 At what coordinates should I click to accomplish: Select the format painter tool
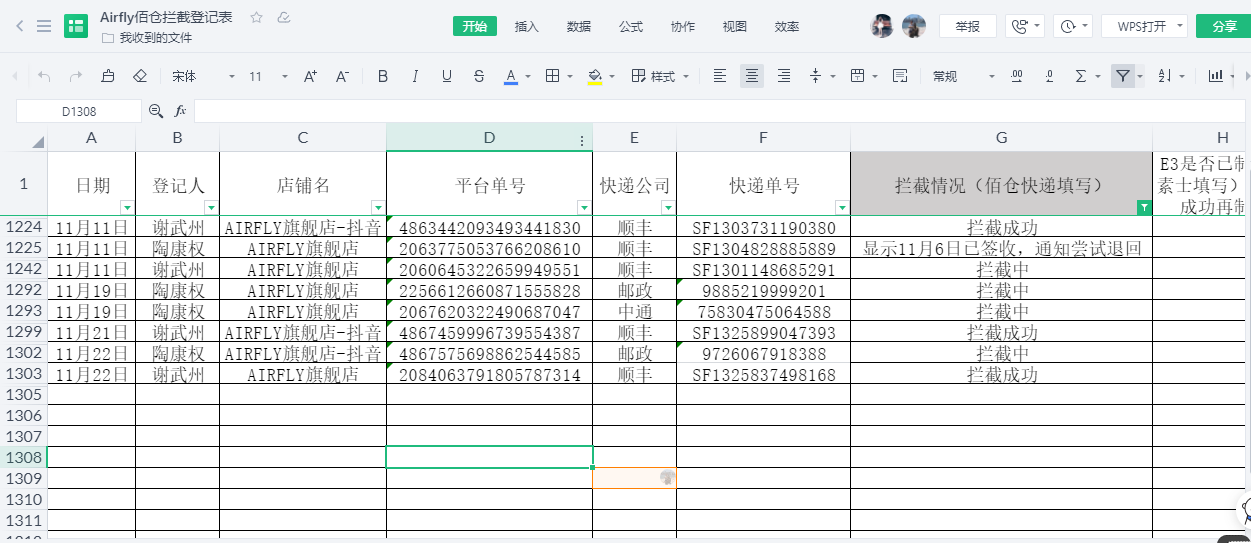(108, 76)
